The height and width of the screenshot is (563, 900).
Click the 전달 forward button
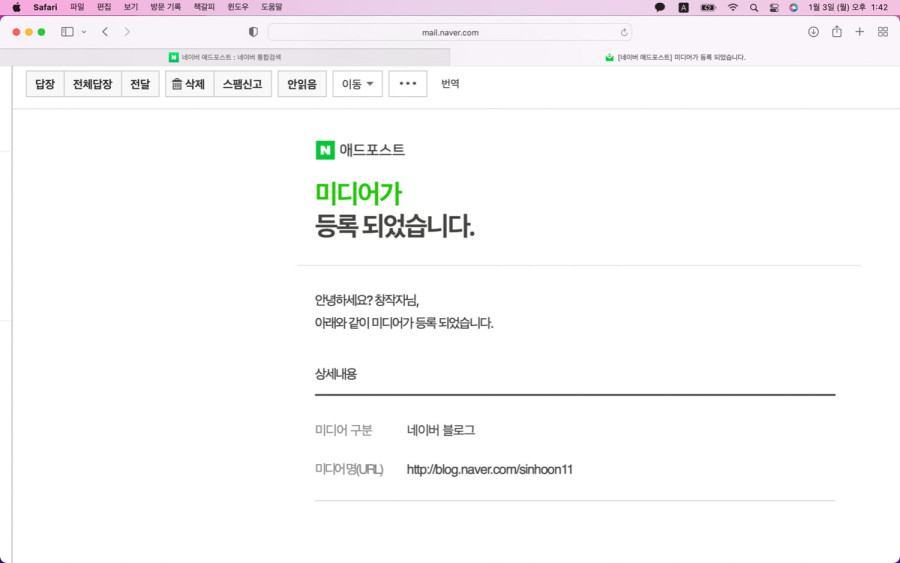[x=140, y=84]
